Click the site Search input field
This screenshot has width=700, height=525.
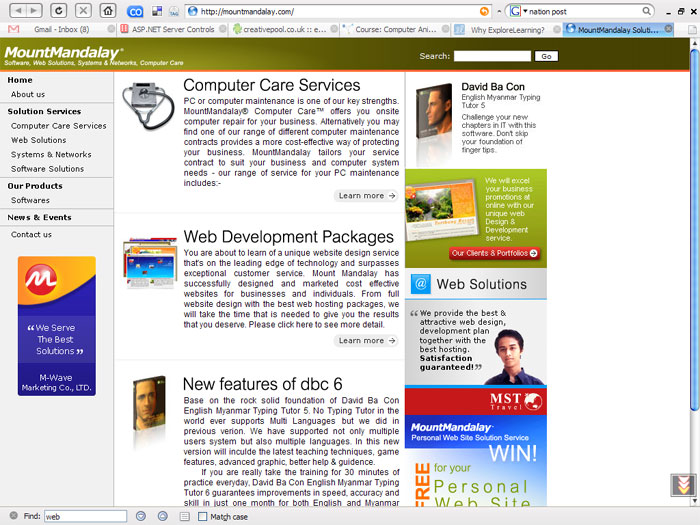[492, 56]
